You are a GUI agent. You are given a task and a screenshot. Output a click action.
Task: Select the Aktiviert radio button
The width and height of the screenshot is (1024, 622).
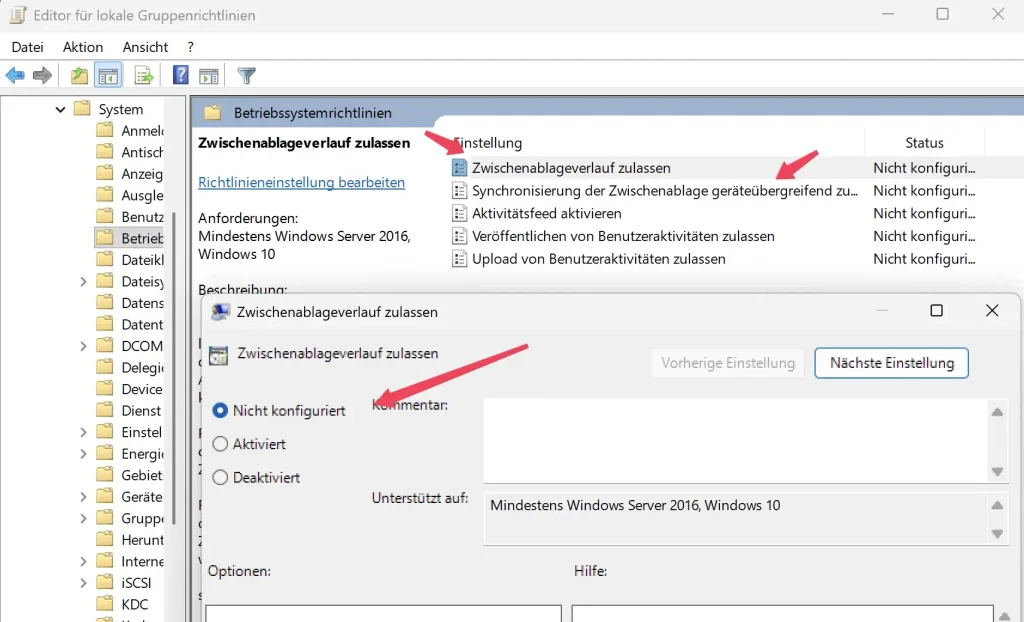coord(220,444)
